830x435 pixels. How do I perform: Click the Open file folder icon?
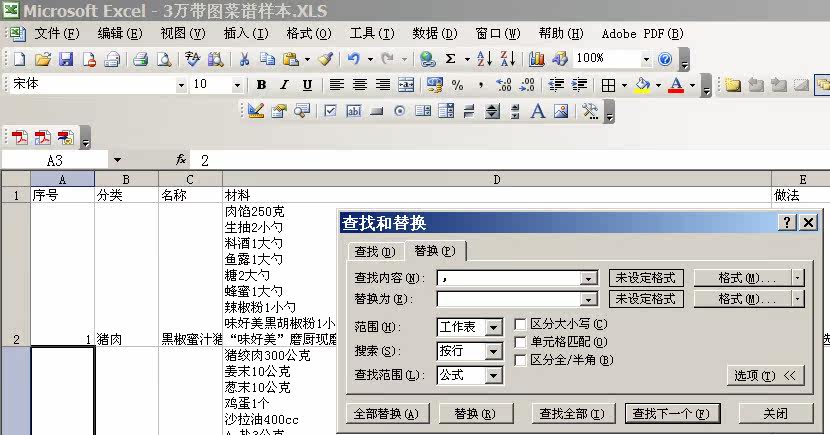coord(42,59)
